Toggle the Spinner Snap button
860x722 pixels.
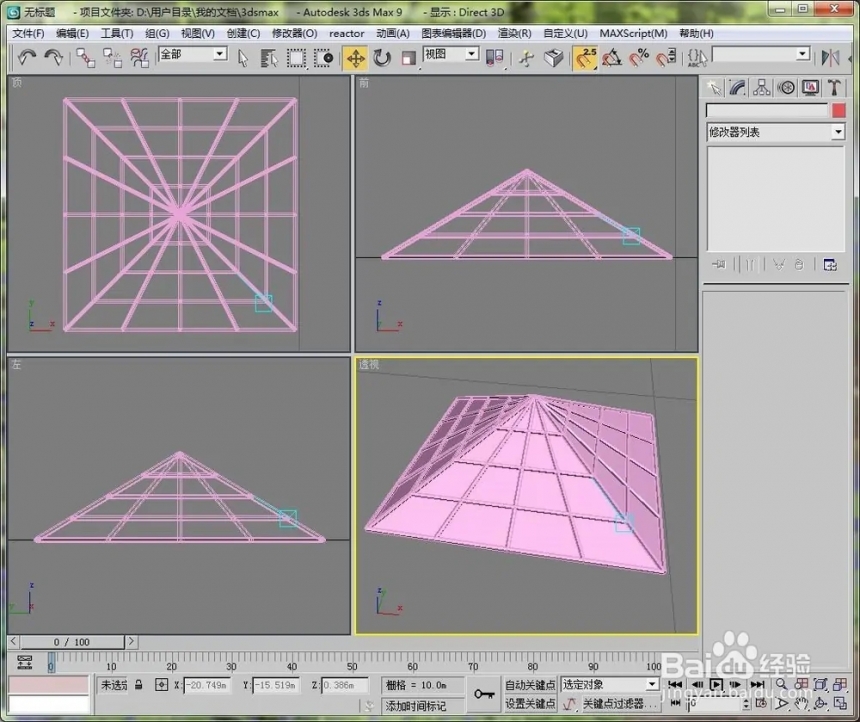(x=666, y=58)
